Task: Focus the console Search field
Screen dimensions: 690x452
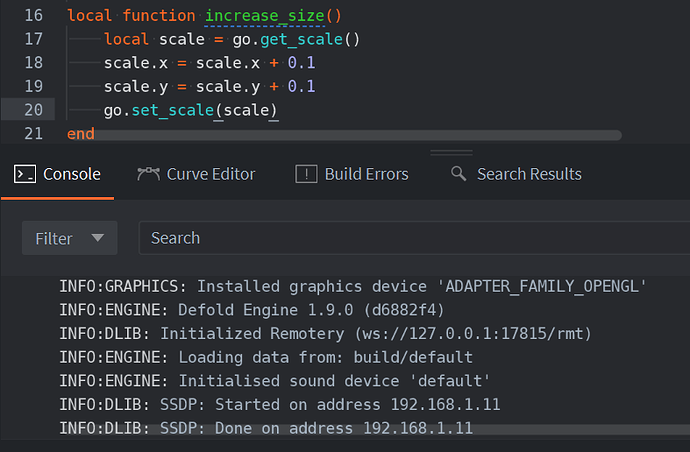Action: pos(410,238)
